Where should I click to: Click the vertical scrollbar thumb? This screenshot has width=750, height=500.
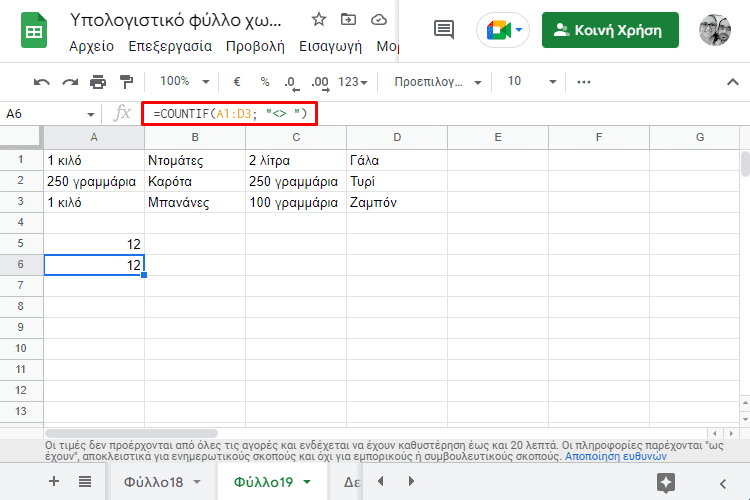click(745, 164)
